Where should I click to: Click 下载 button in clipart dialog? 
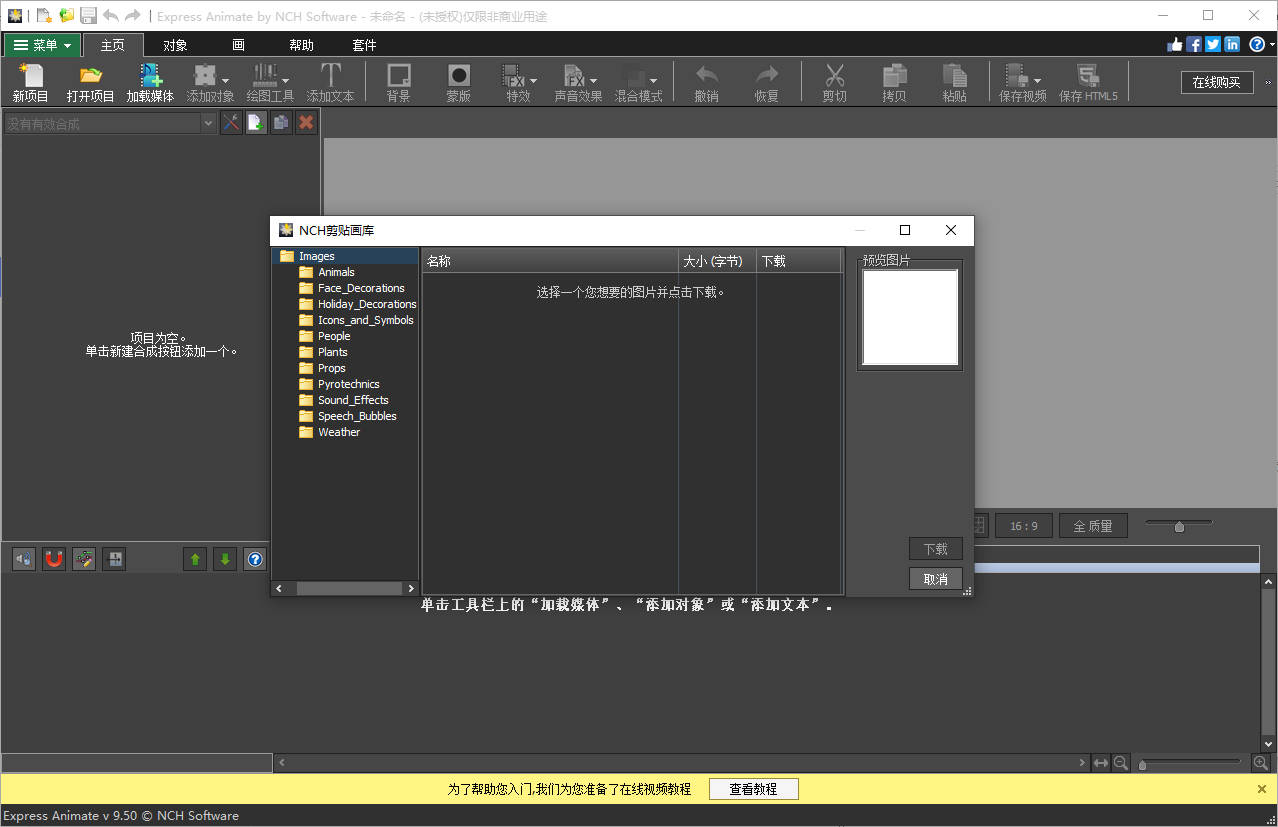[x=936, y=549]
